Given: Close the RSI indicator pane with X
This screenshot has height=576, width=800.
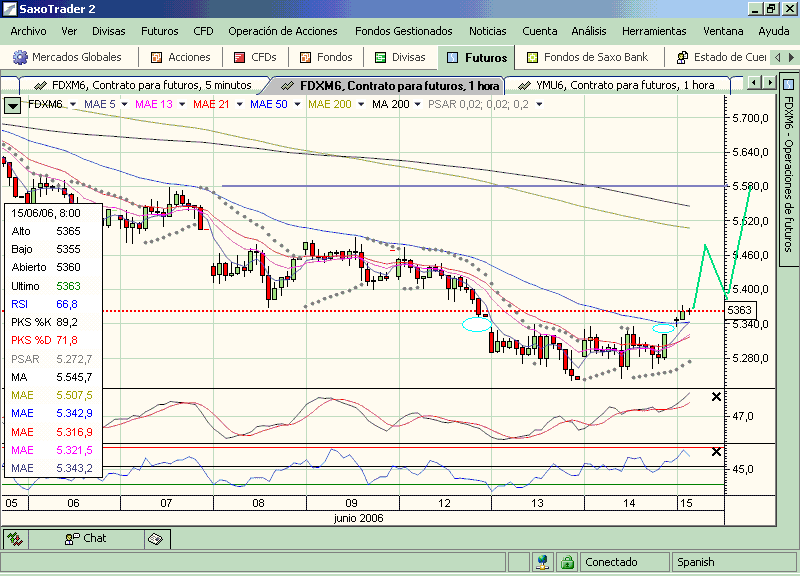Looking at the screenshot, I should [x=716, y=452].
